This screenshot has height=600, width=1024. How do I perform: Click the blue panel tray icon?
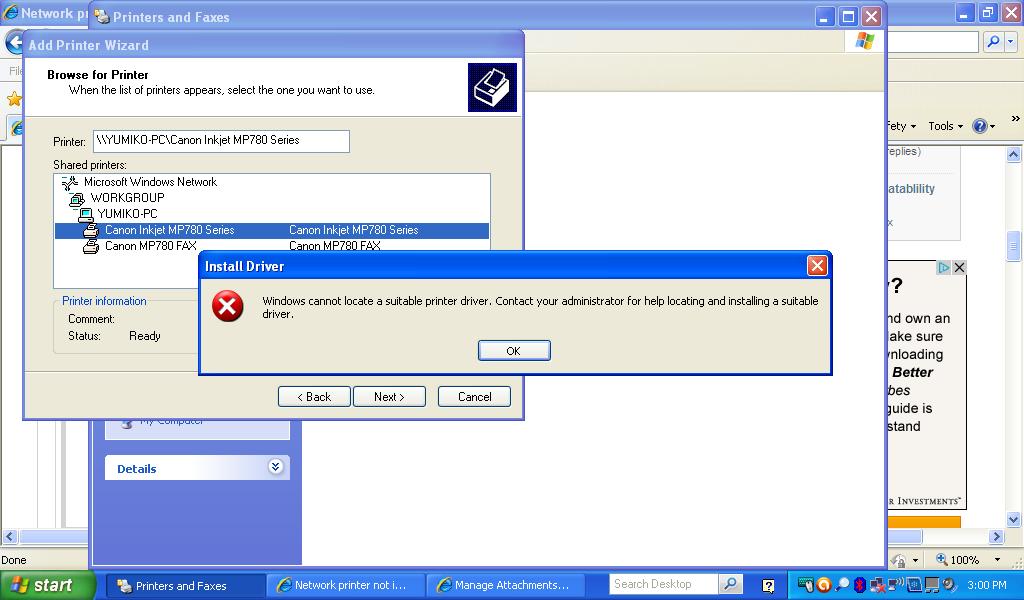[x=914, y=585]
